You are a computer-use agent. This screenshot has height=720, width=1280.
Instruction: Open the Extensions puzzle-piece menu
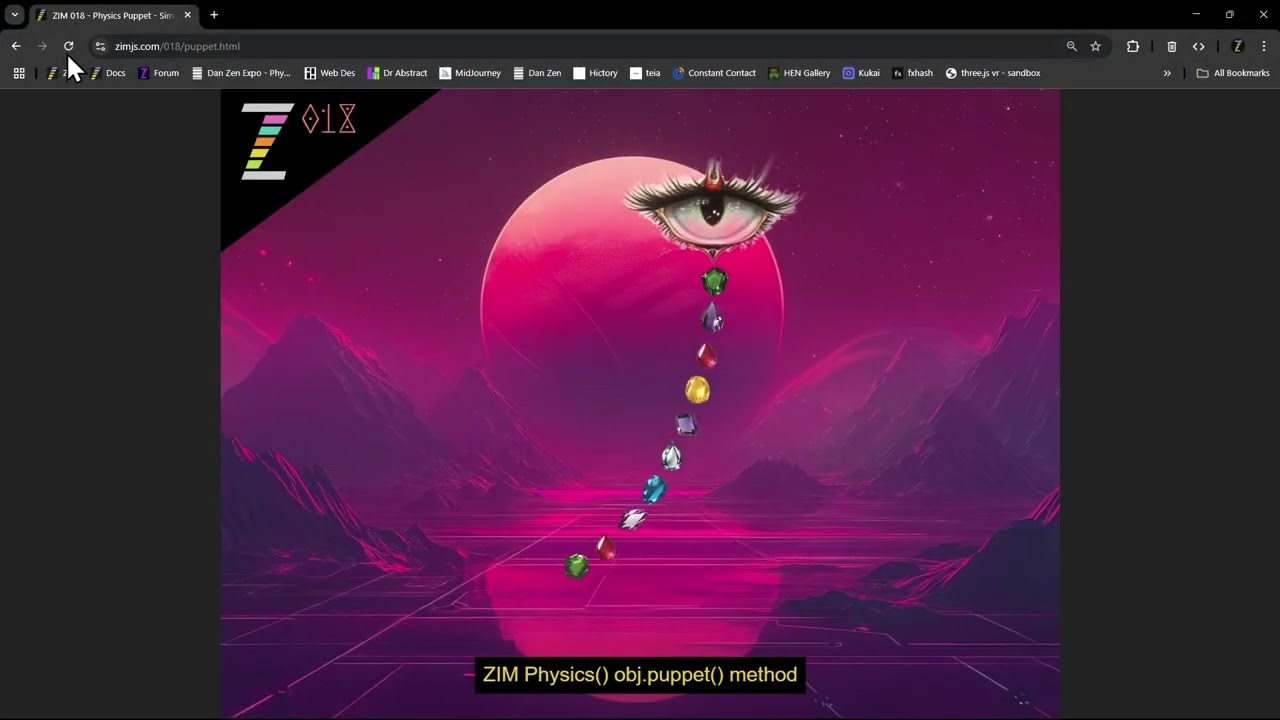(x=1133, y=46)
